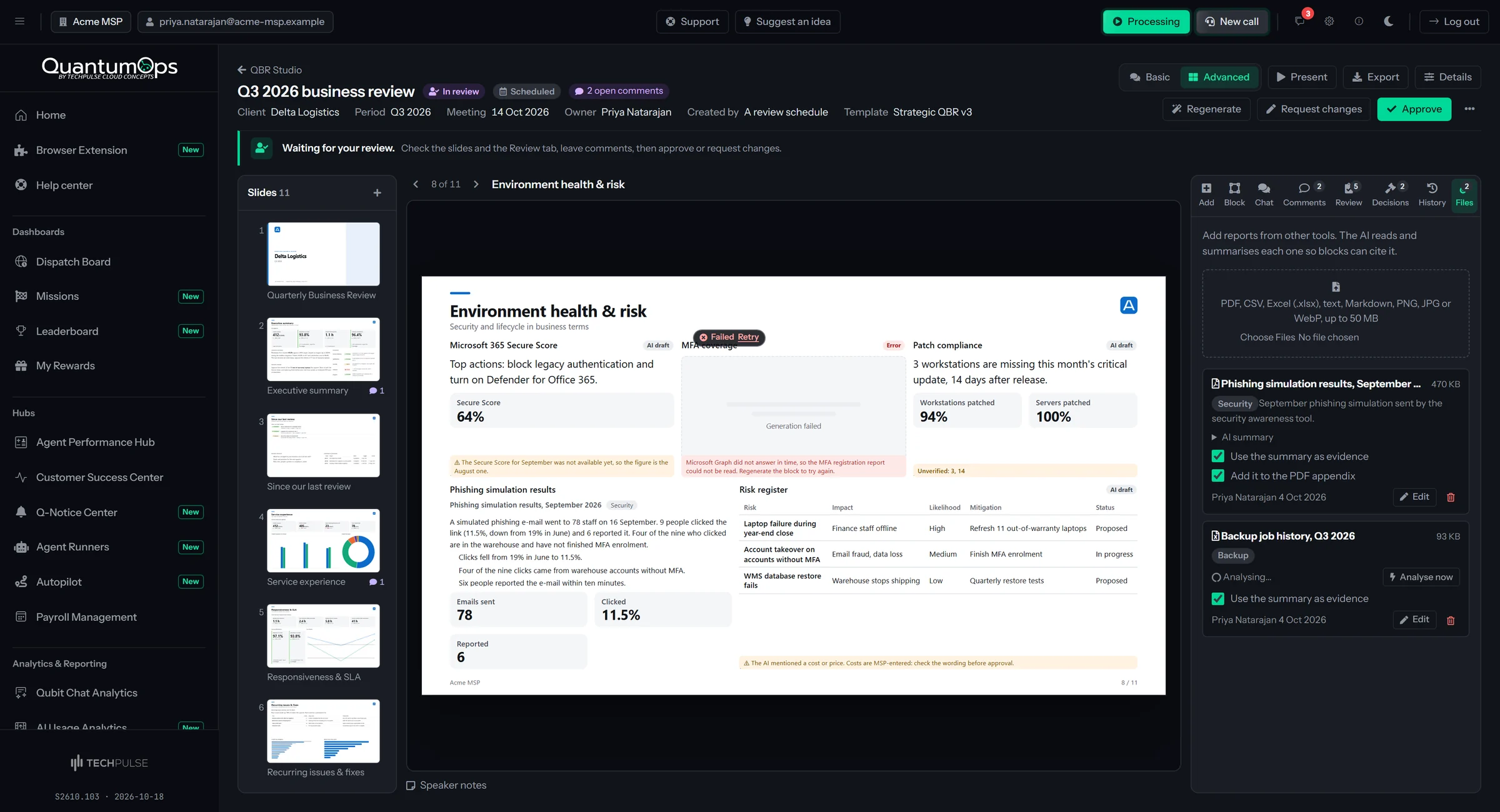Image resolution: width=1500 pixels, height=812 pixels.
Task: Open the Comments tab
Action: (x=1304, y=194)
